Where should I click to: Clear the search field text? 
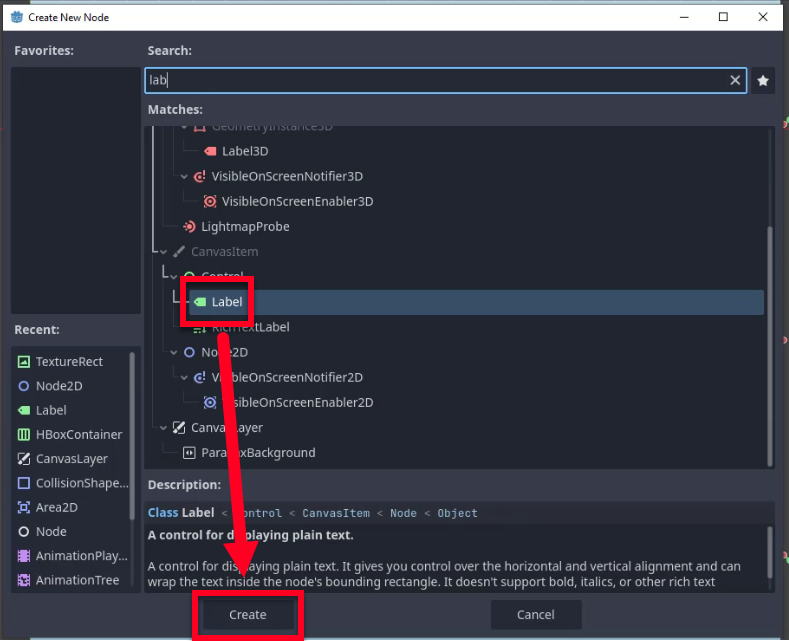[735, 80]
